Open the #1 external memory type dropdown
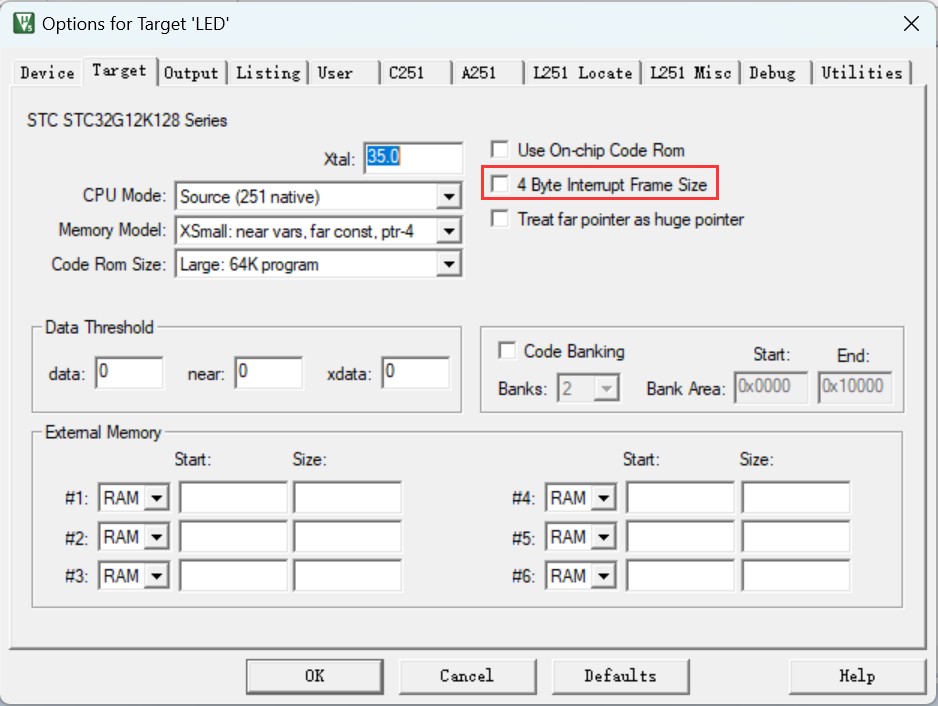This screenshot has height=706, width=938. pyautogui.click(x=157, y=498)
